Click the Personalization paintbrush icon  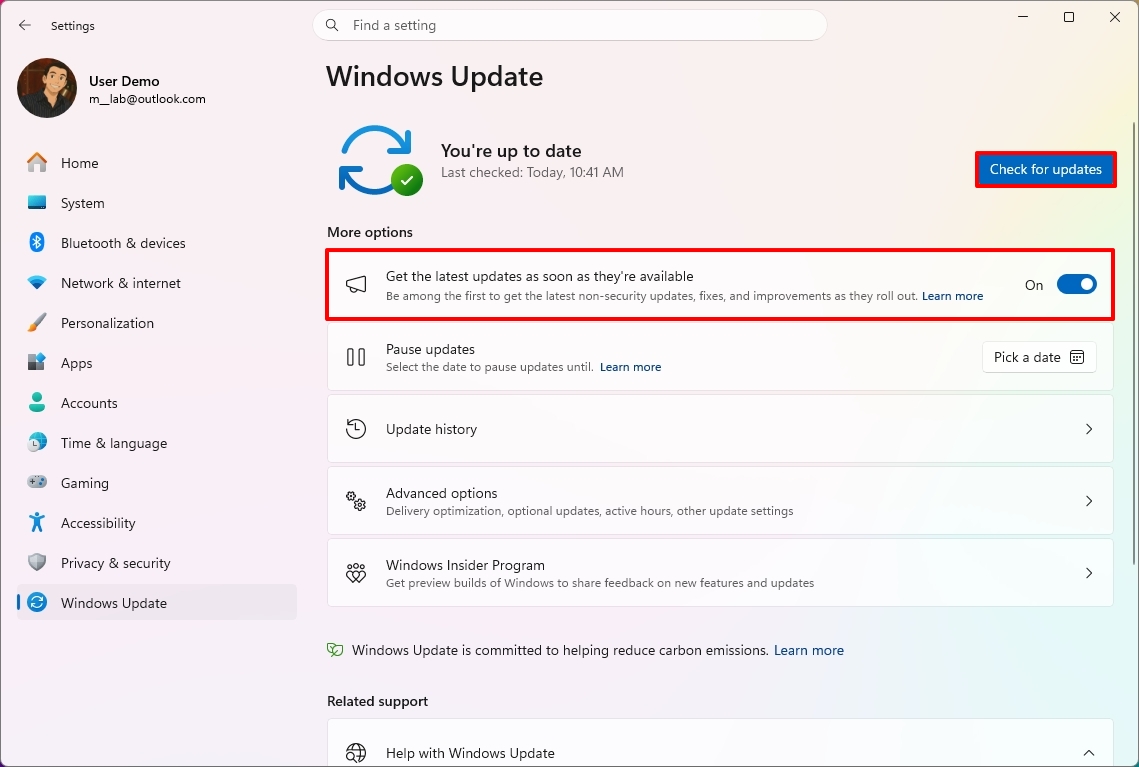pos(37,322)
